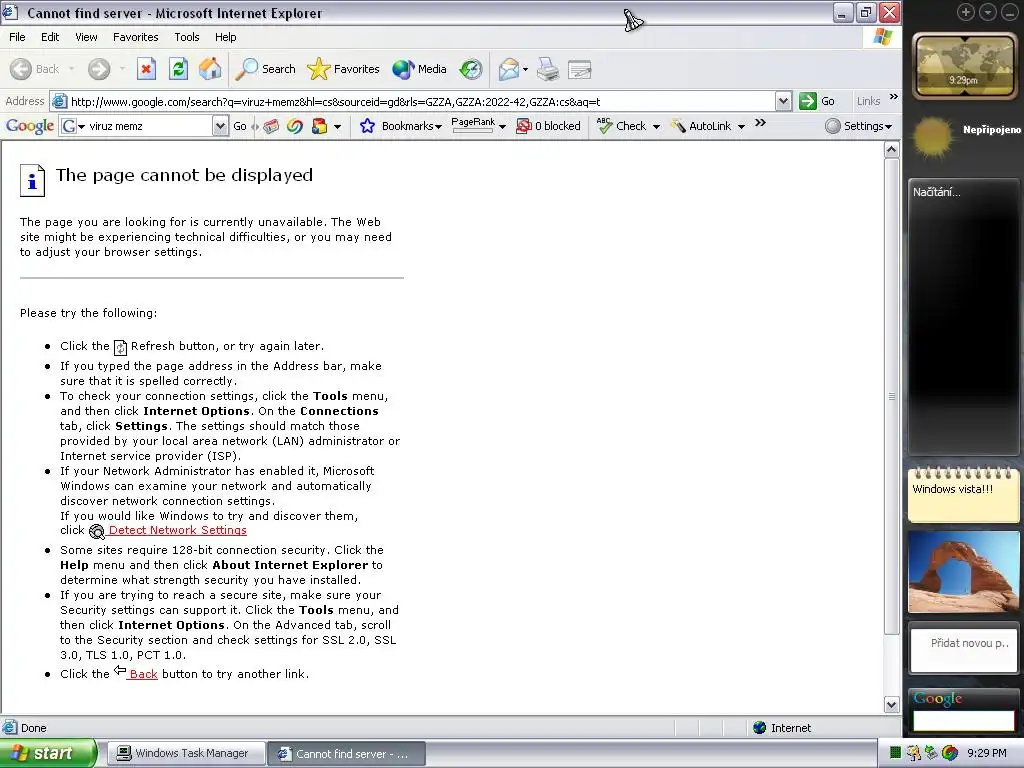
Task: Click the 'Přidat novou p..' gadget field
Action: click(x=963, y=649)
